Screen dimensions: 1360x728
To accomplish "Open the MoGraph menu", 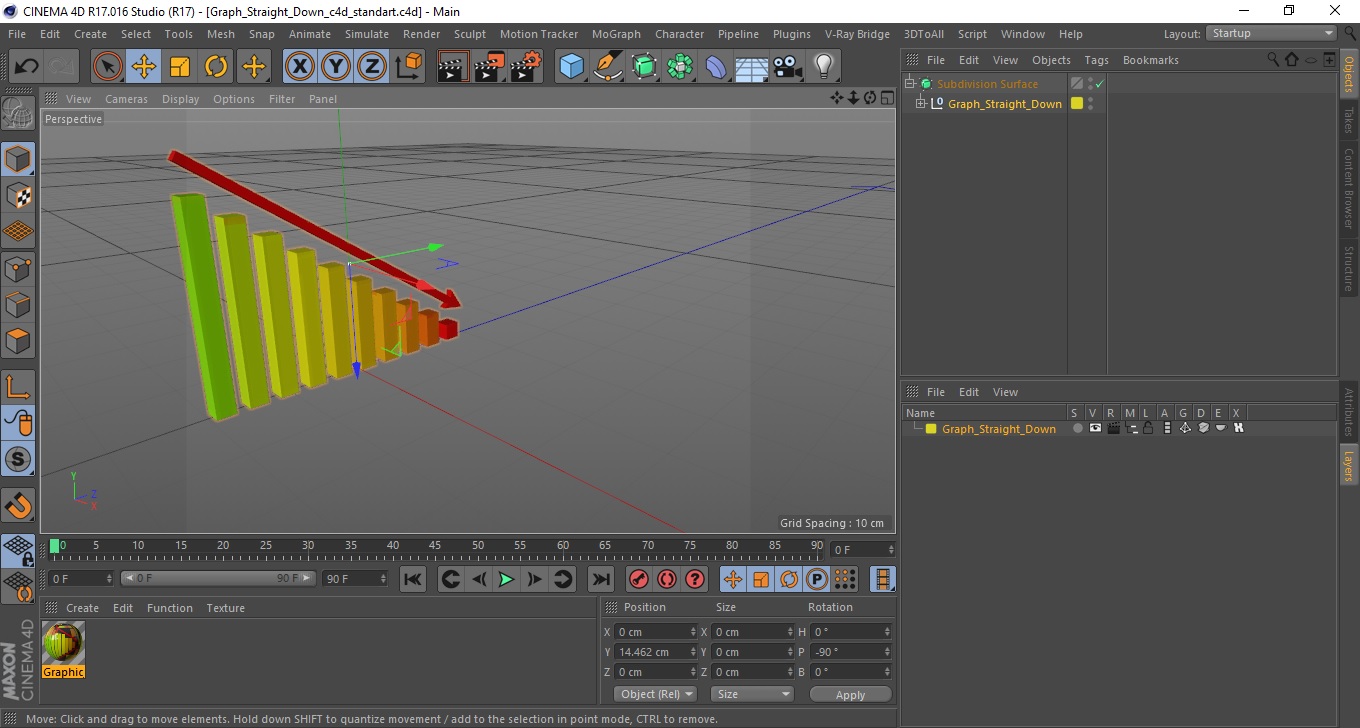I will (x=616, y=34).
